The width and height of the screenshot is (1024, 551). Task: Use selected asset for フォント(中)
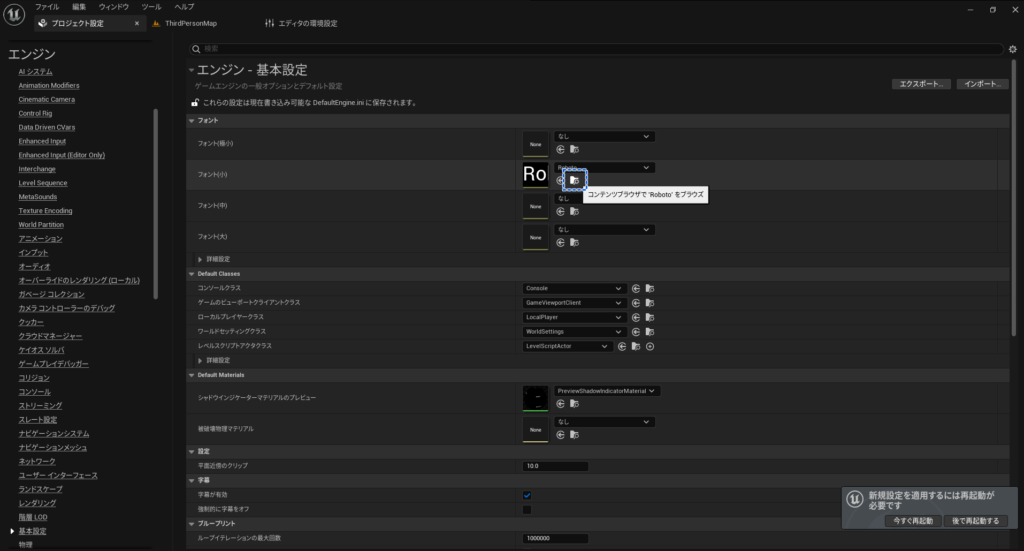pyautogui.click(x=560, y=212)
